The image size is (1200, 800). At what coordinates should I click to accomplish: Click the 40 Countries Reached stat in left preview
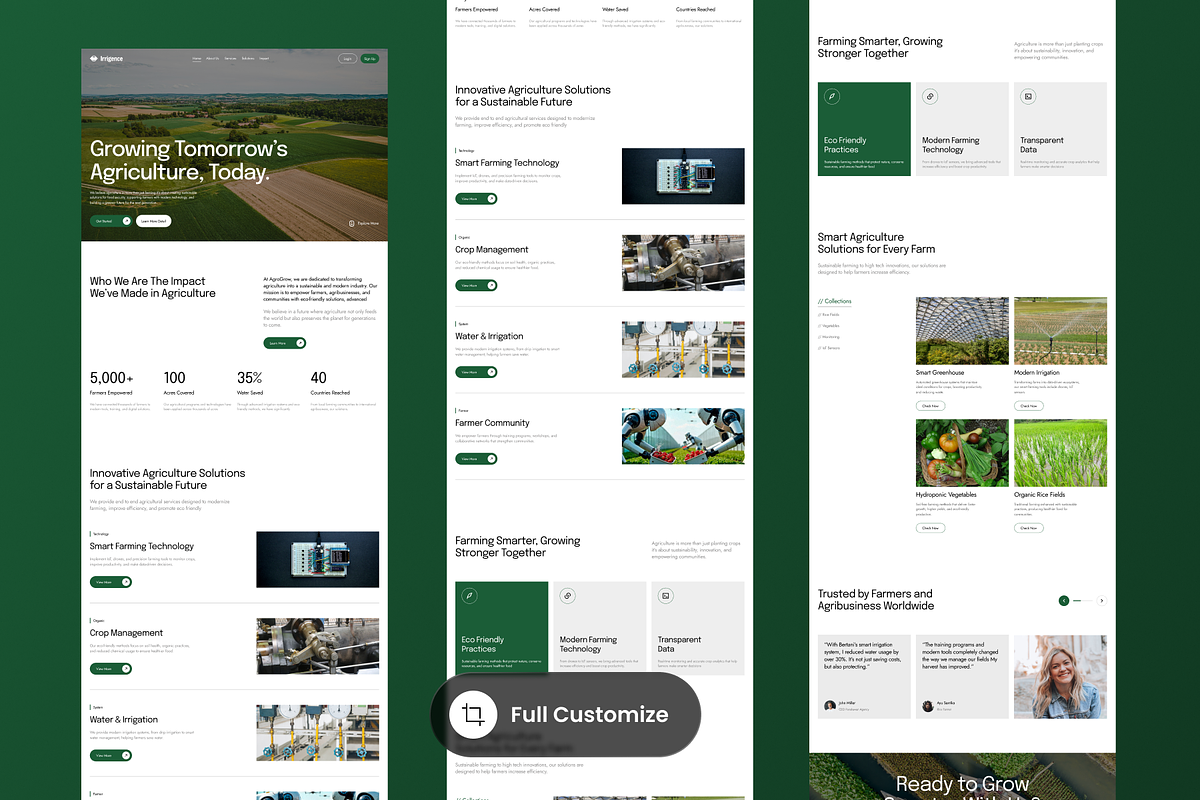[344, 391]
